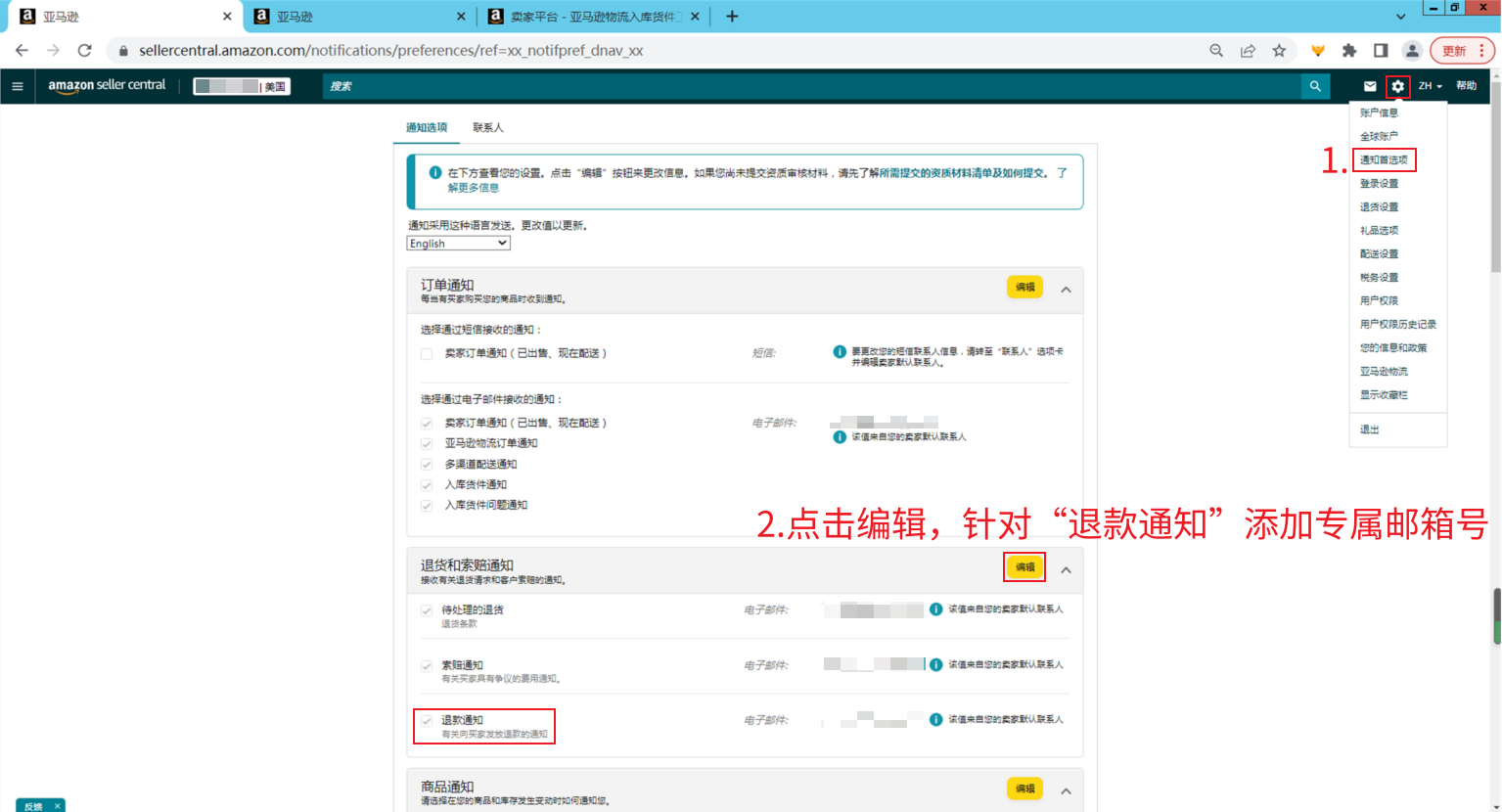Collapse the 商品通知 section chevron
Screen dimensions: 1502x812
click(1067, 791)
